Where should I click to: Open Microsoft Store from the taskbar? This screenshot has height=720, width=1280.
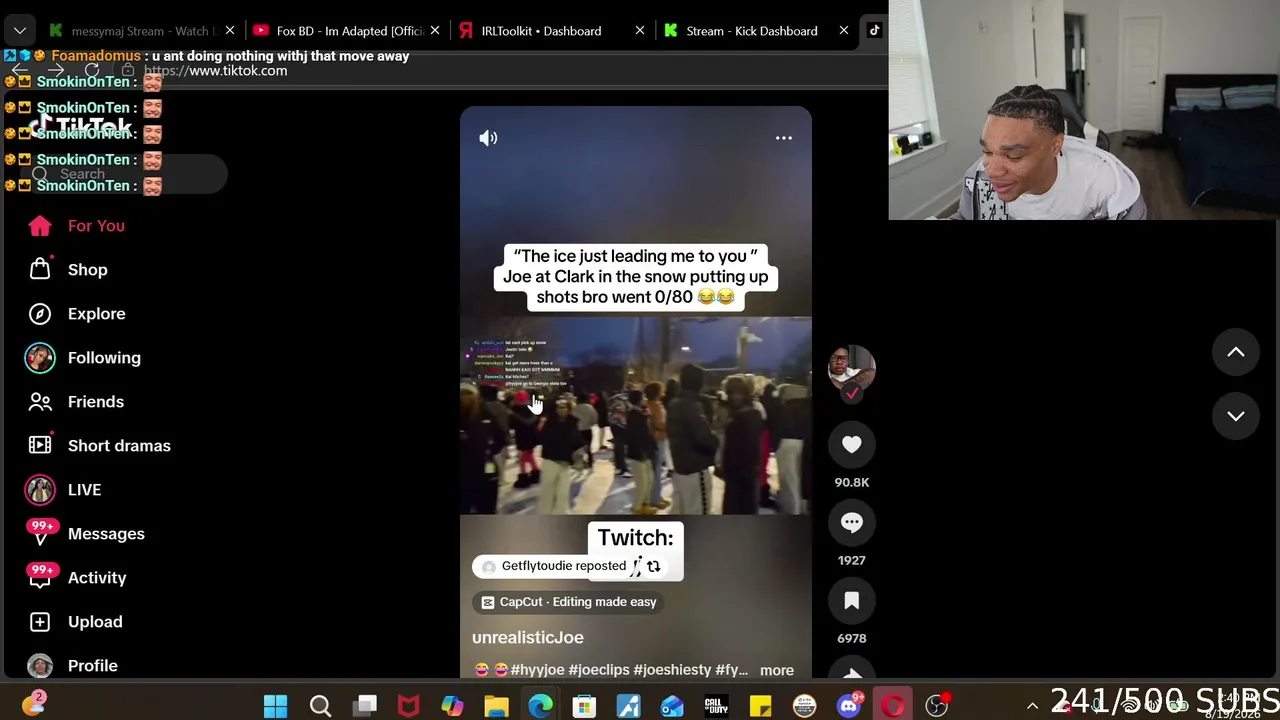(x=584, y=706)
